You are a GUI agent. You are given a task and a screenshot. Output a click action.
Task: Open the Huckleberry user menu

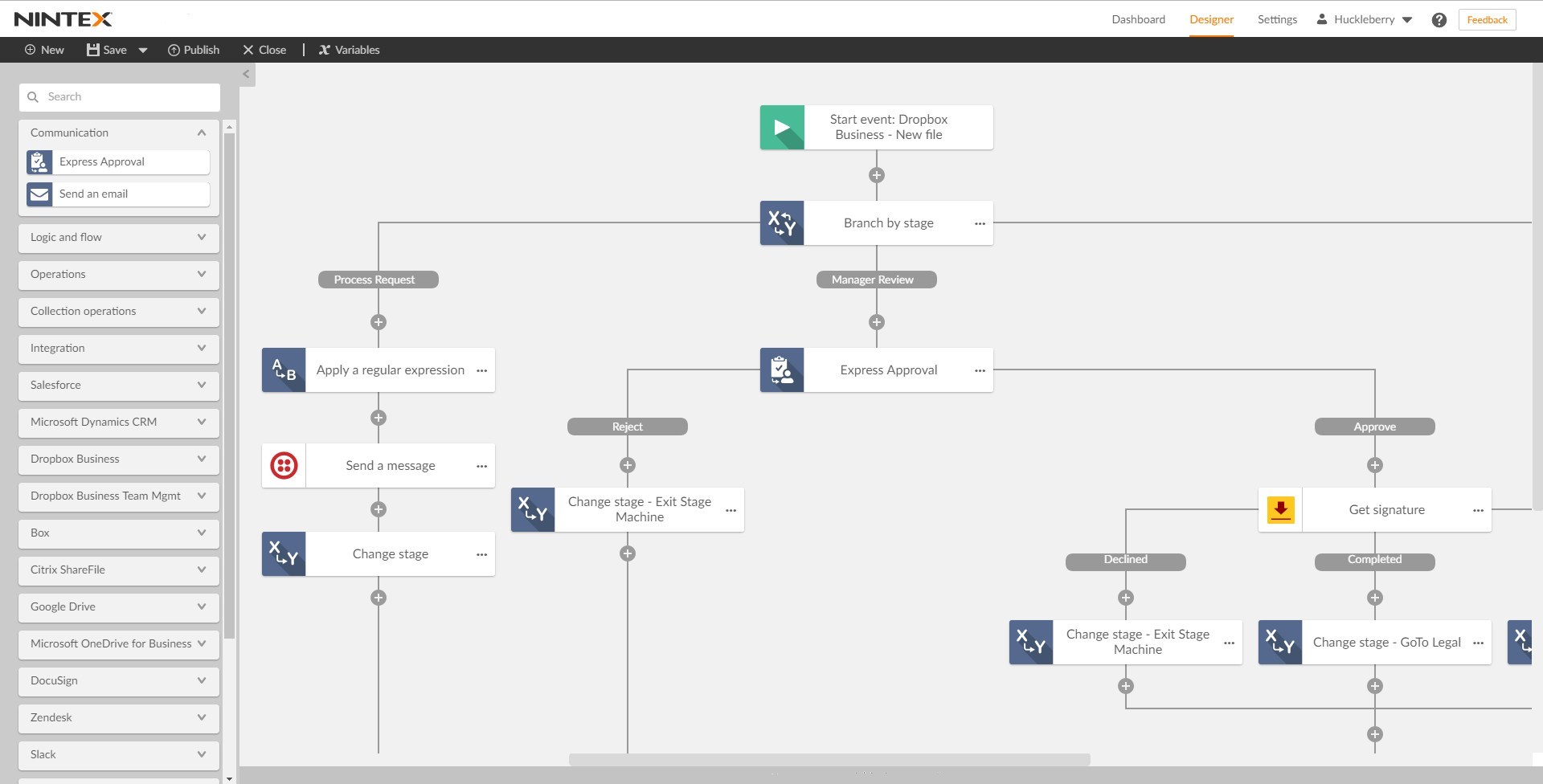pyautogui.click(x=1364, y=20)
